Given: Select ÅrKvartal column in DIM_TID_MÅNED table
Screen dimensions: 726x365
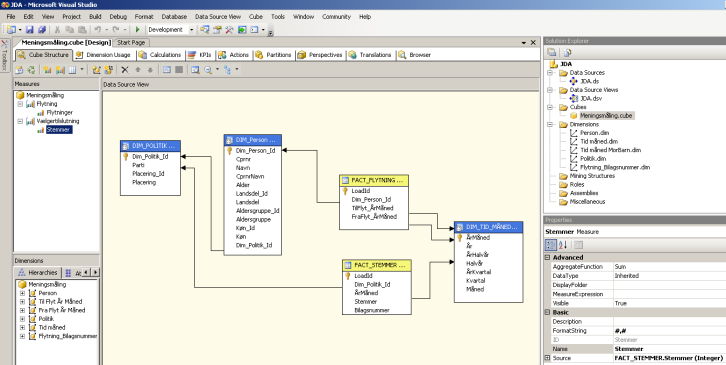Looking at the screenshot, I should (x=479, y=272).
